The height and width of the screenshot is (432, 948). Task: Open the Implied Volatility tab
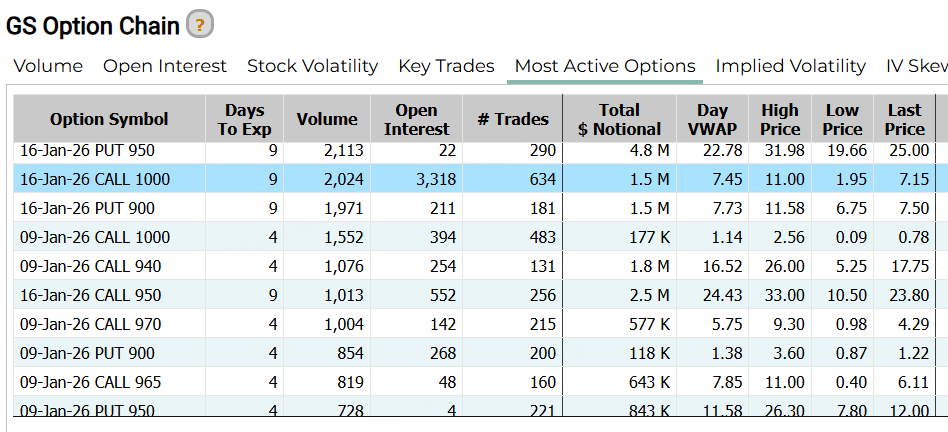point(790,66)
